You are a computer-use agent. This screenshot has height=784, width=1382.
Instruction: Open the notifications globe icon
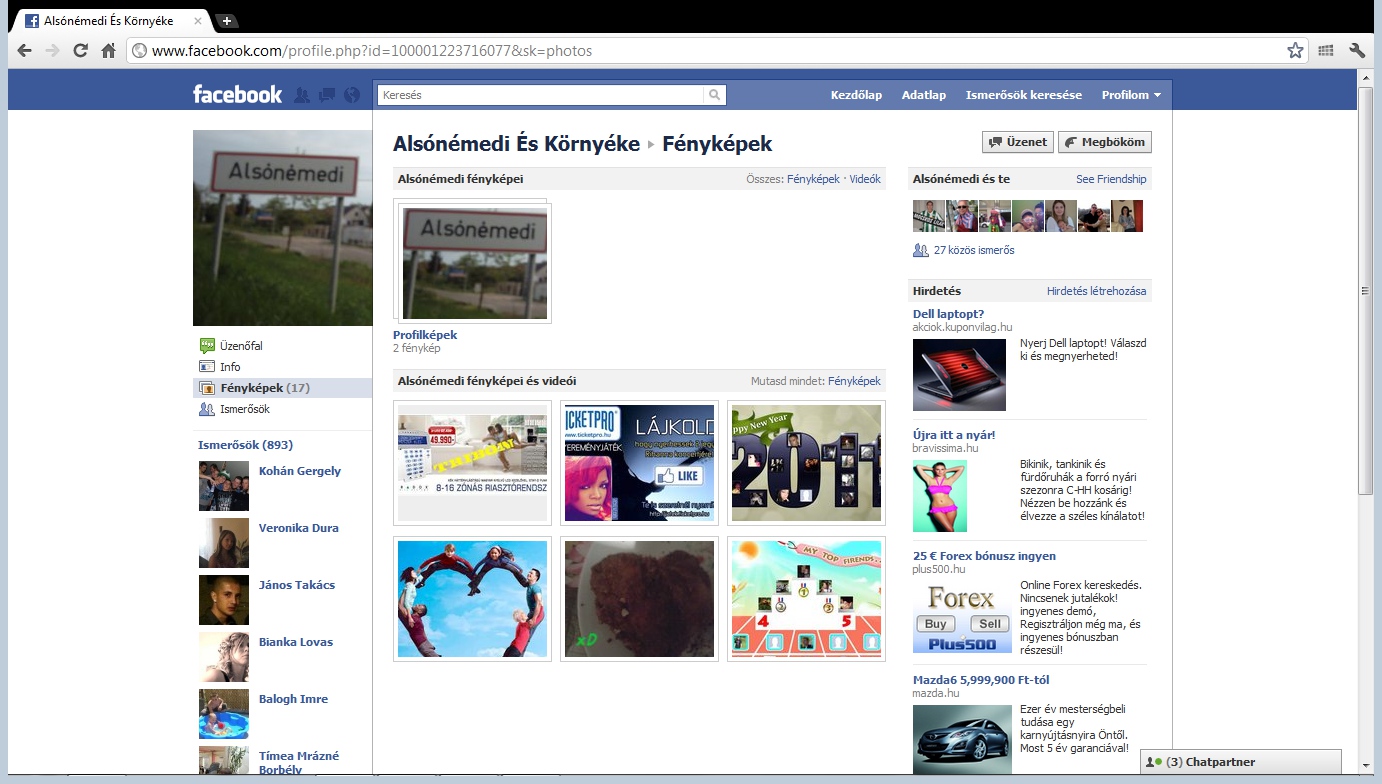351,95
